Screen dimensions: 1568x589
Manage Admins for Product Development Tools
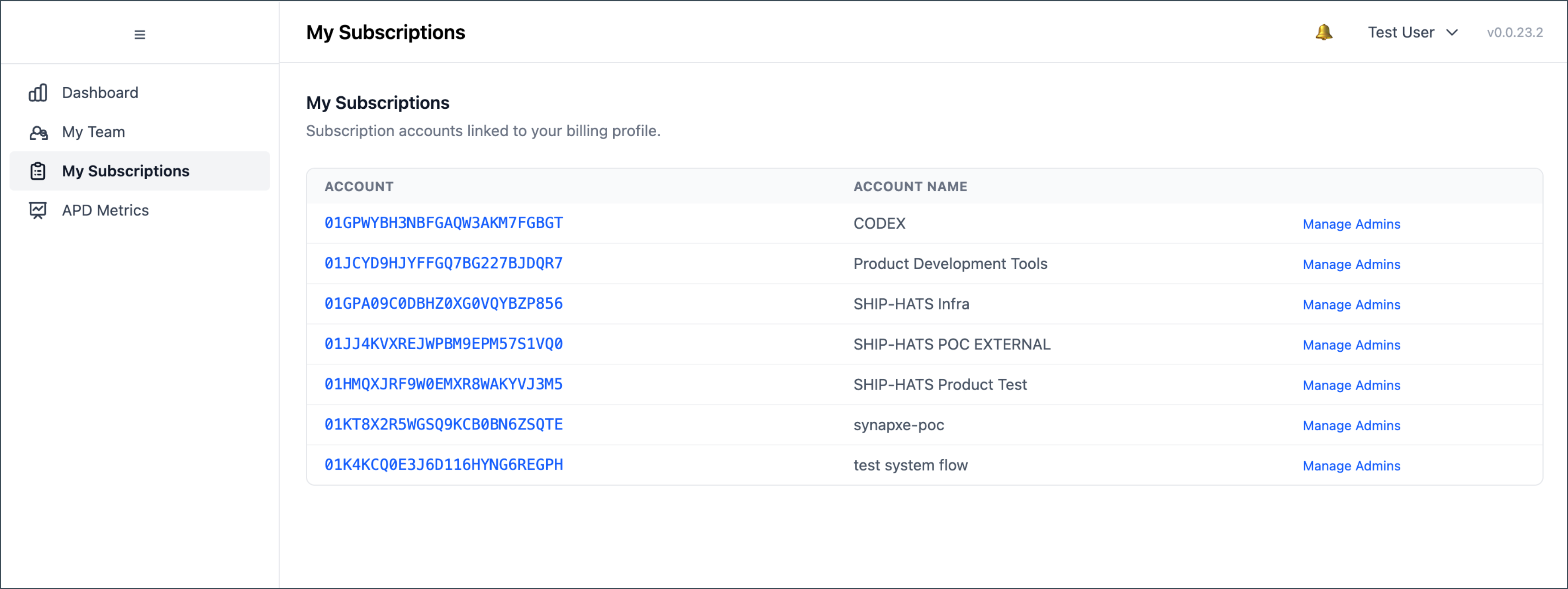1351,264
